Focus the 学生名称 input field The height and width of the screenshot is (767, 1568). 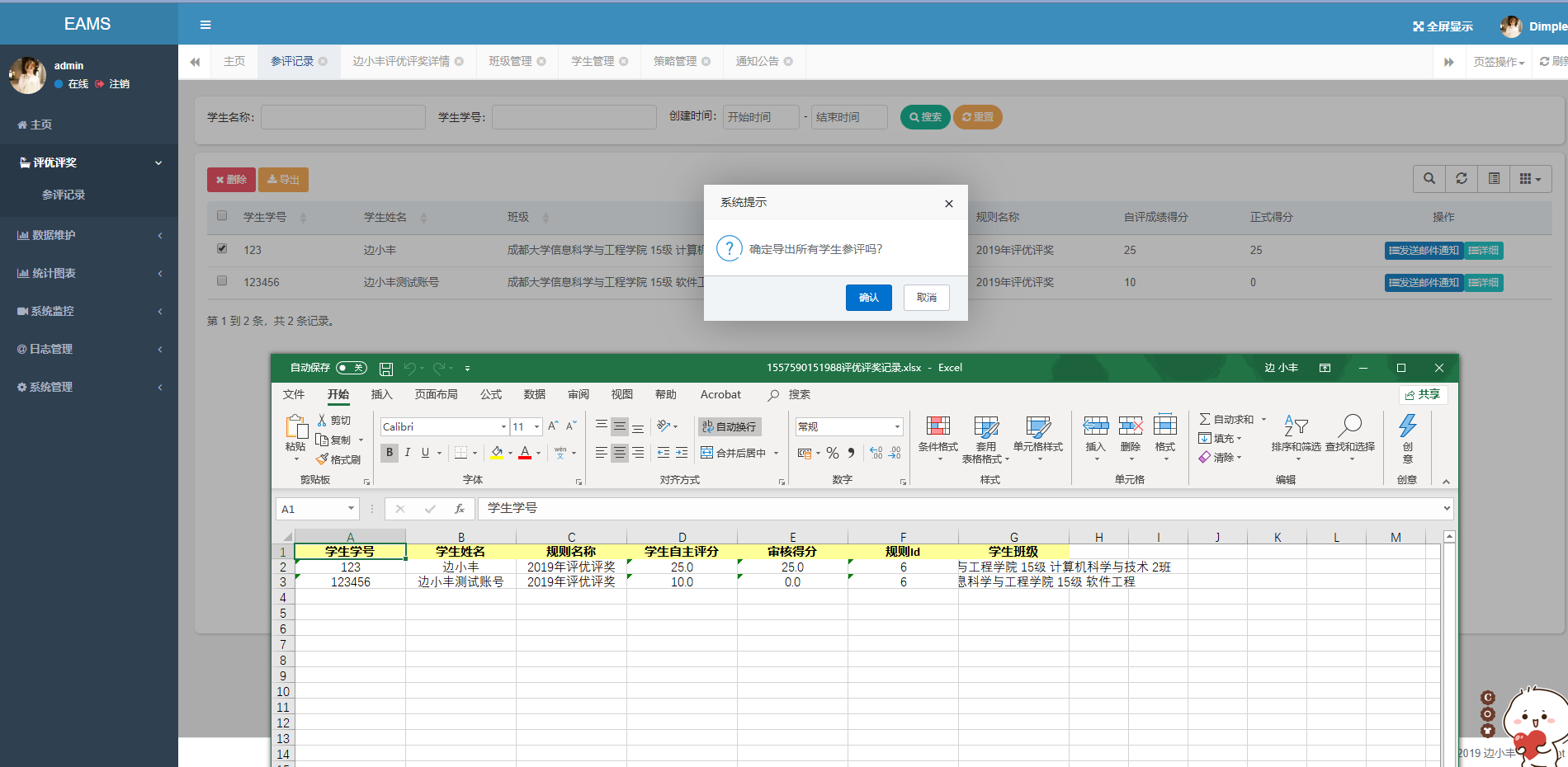[x=343, y=117]
